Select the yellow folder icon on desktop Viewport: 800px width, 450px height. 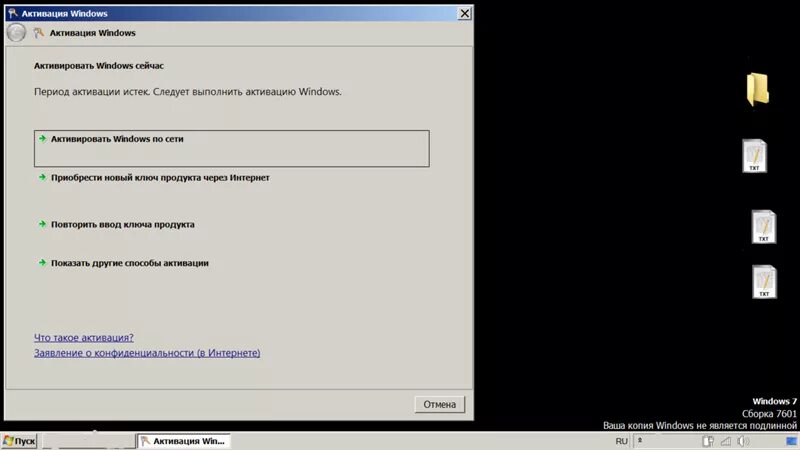click(x=758, y=89)
